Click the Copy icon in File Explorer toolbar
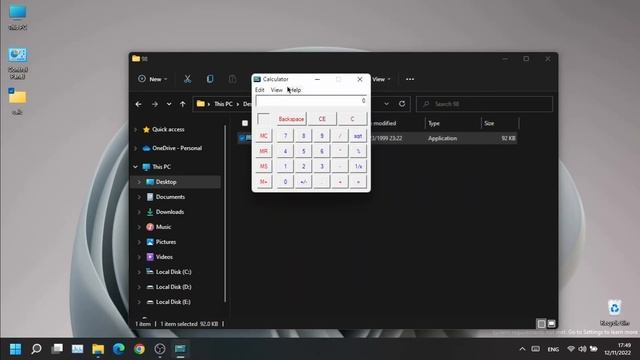The image size is (640, 360). point(210,79)
